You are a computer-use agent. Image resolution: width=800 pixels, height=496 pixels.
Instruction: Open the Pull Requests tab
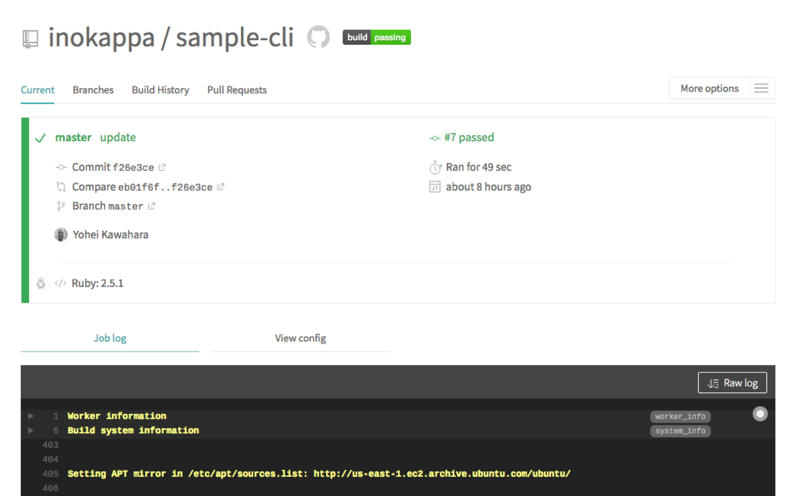point(237,90)
